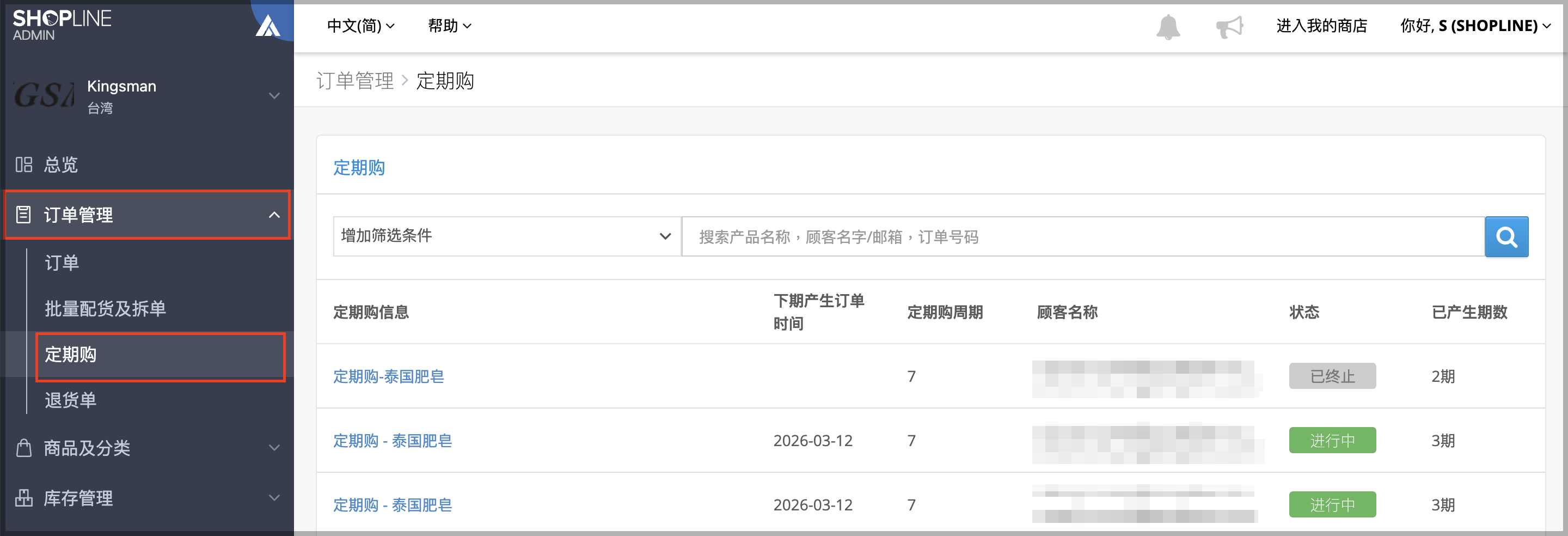Open the 订单 submenu item
The image size is (1568, 536).
click(62, 263)
